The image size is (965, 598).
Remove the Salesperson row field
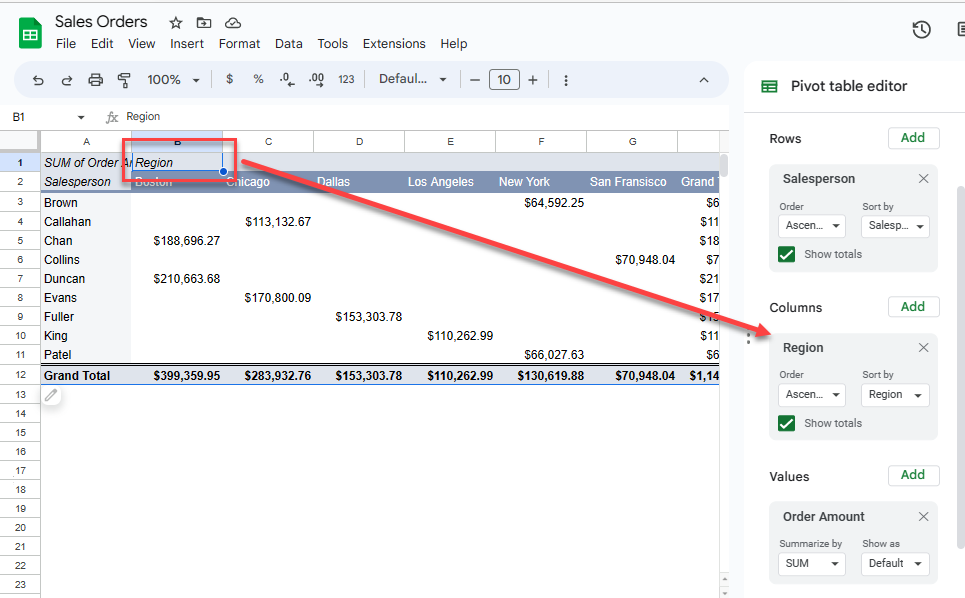[x=923, y=179]
